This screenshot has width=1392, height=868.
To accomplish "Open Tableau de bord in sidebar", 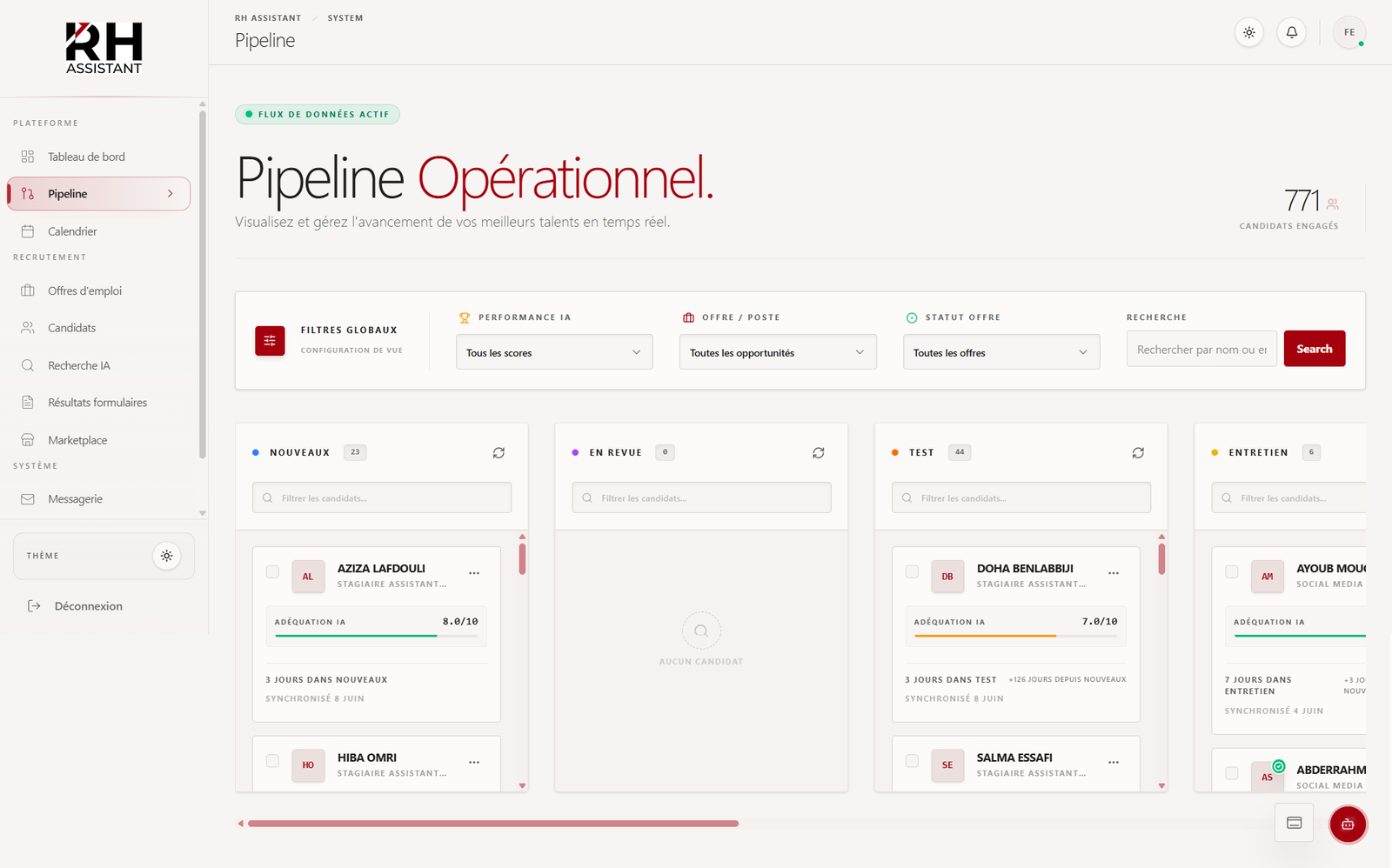I will point(98,157).
